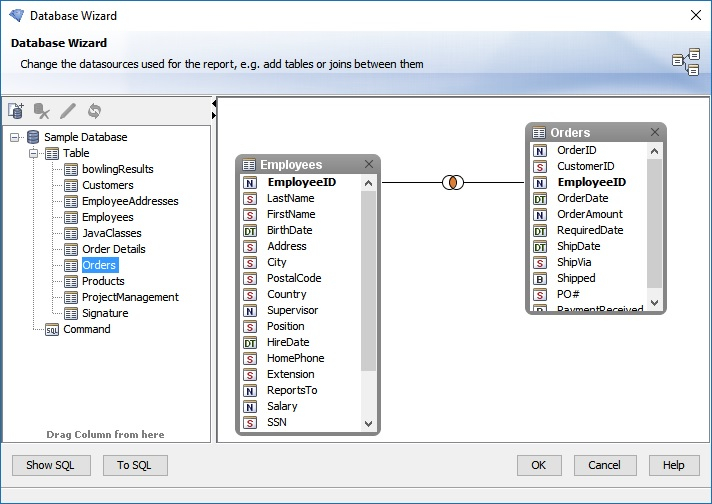Click the Customers table icon in the tree
The height and width of the screenshot is (504, 712).
point(71,185)
